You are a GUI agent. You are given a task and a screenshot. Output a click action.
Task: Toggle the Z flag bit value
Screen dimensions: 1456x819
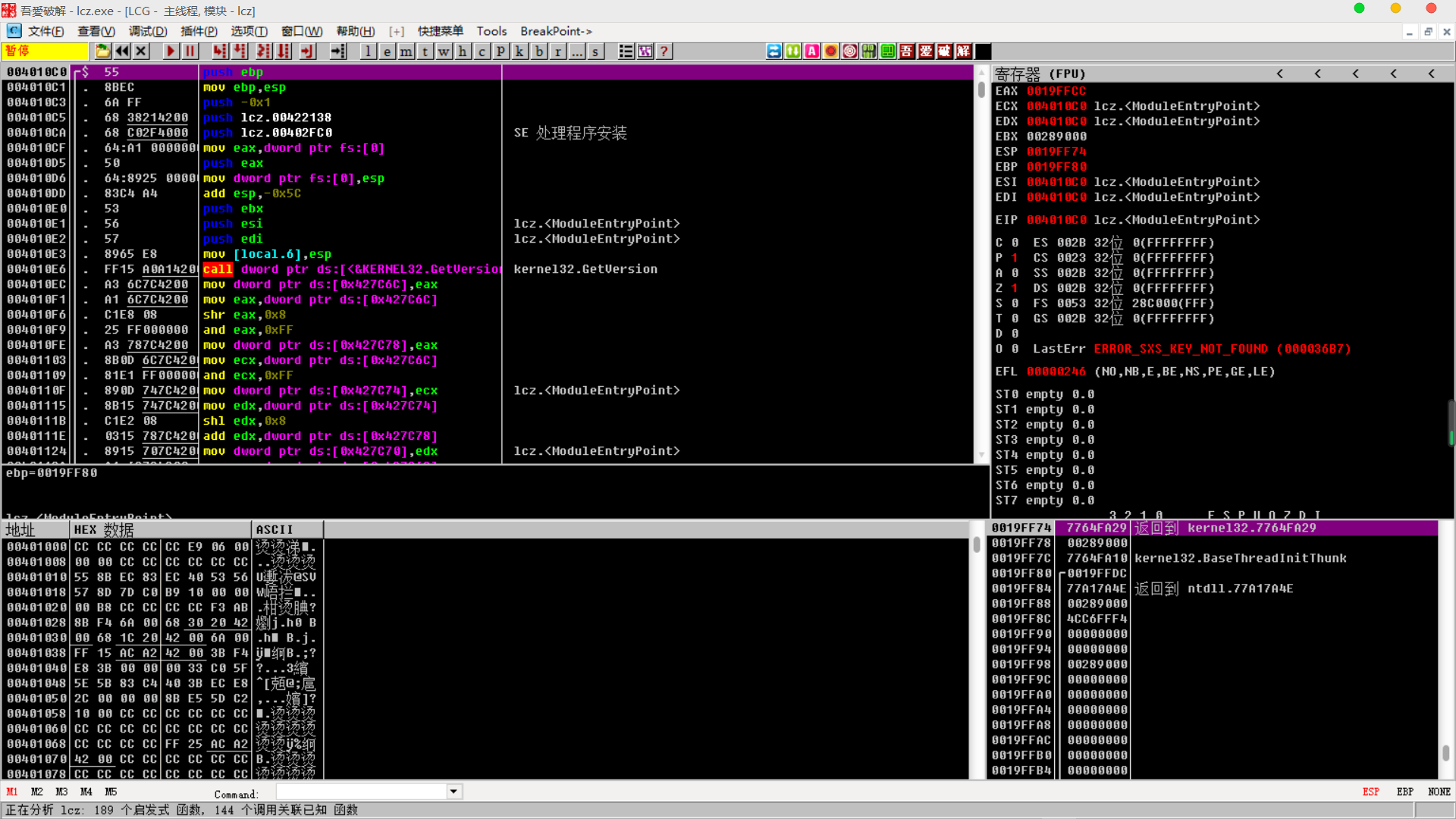[x=1015, y=288]
